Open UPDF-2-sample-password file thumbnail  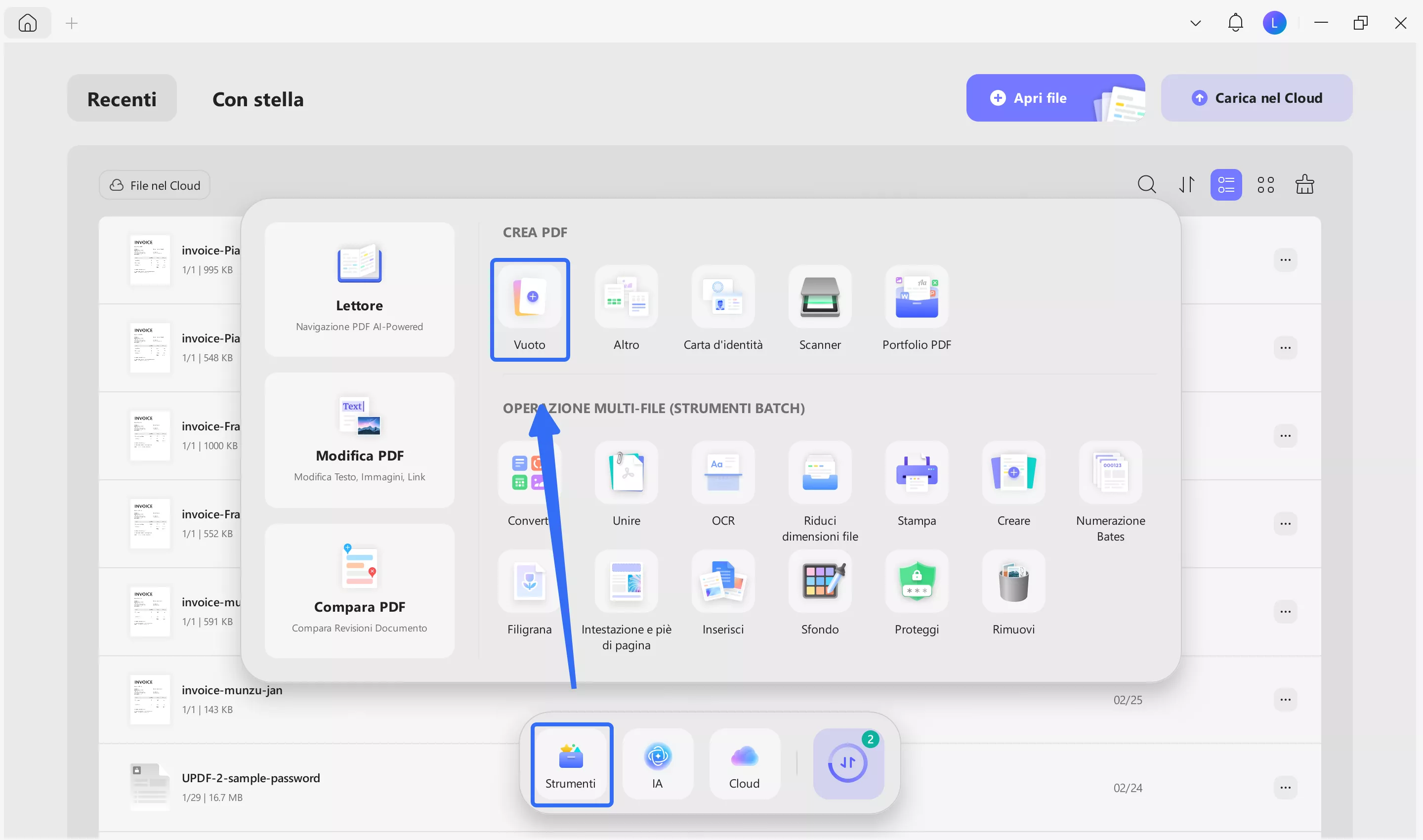(x=149, y=786)
